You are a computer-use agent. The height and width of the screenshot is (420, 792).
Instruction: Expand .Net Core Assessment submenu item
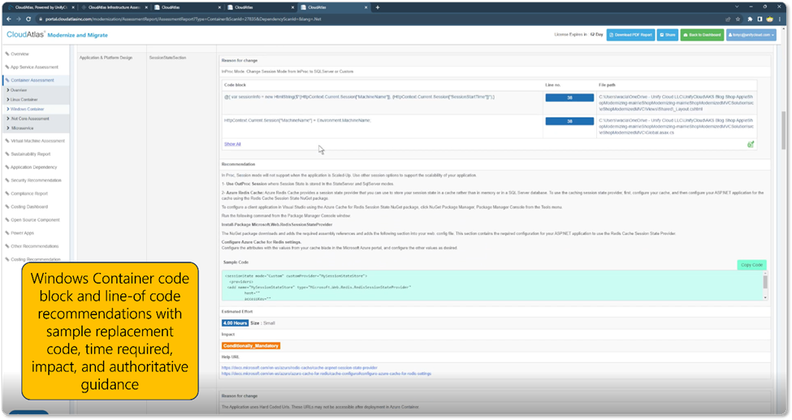(30, 119)
